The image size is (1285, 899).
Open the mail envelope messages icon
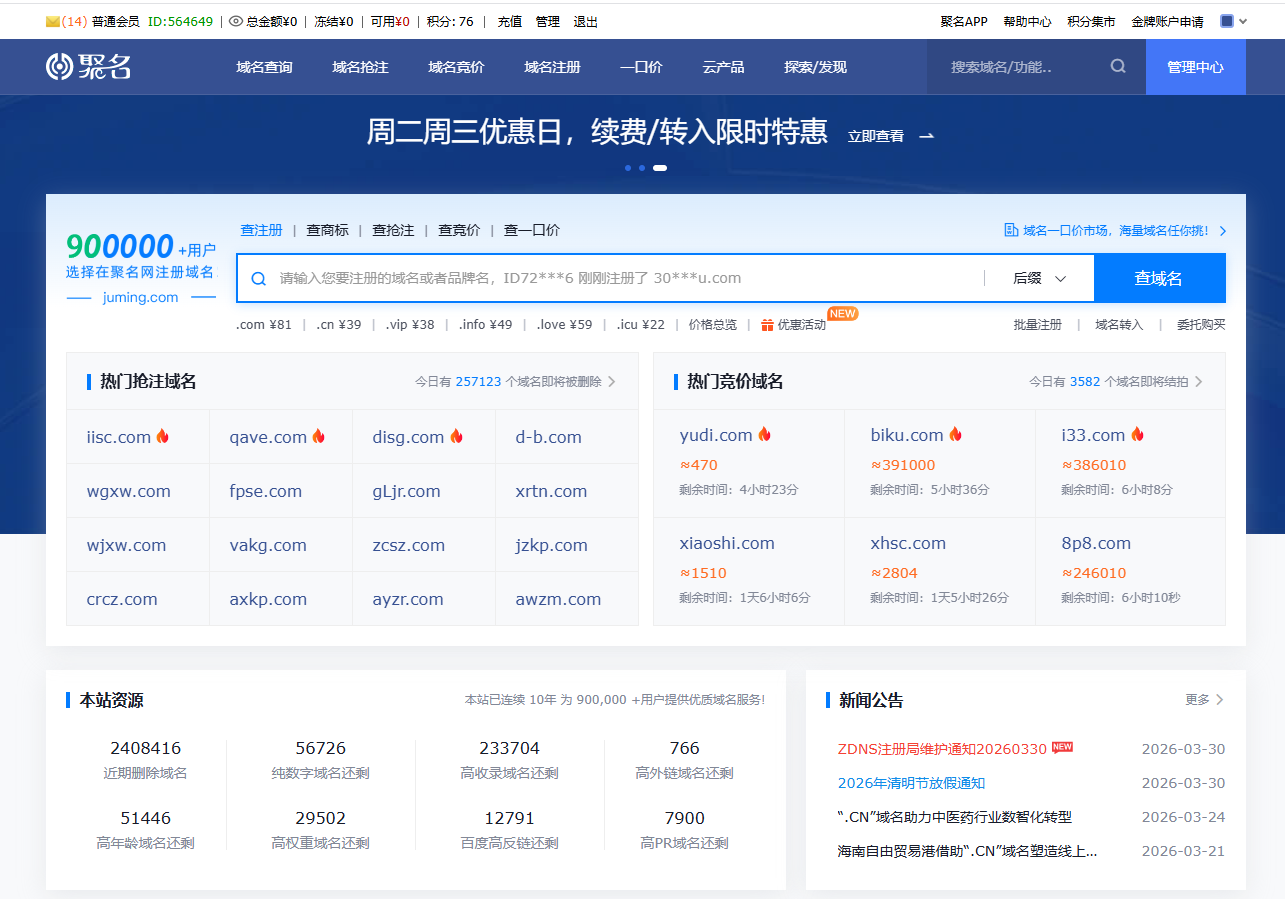coord(53,21)
